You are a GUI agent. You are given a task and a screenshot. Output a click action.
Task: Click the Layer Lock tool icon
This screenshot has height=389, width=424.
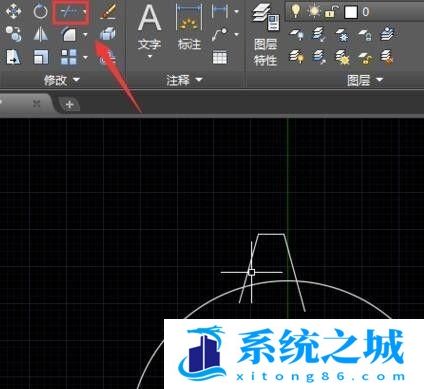[365, 35]
